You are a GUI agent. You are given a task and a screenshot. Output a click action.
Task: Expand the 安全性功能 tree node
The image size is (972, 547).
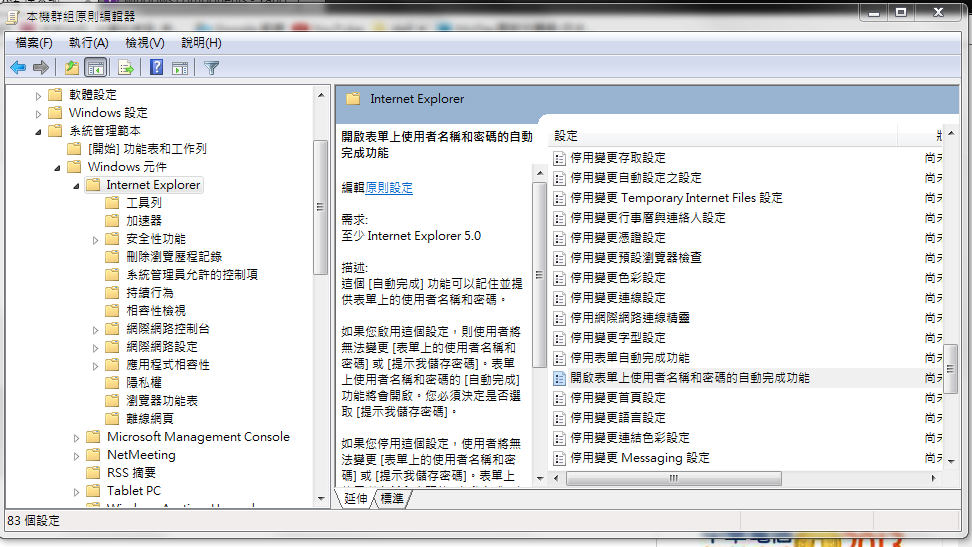tap(95, 239)
